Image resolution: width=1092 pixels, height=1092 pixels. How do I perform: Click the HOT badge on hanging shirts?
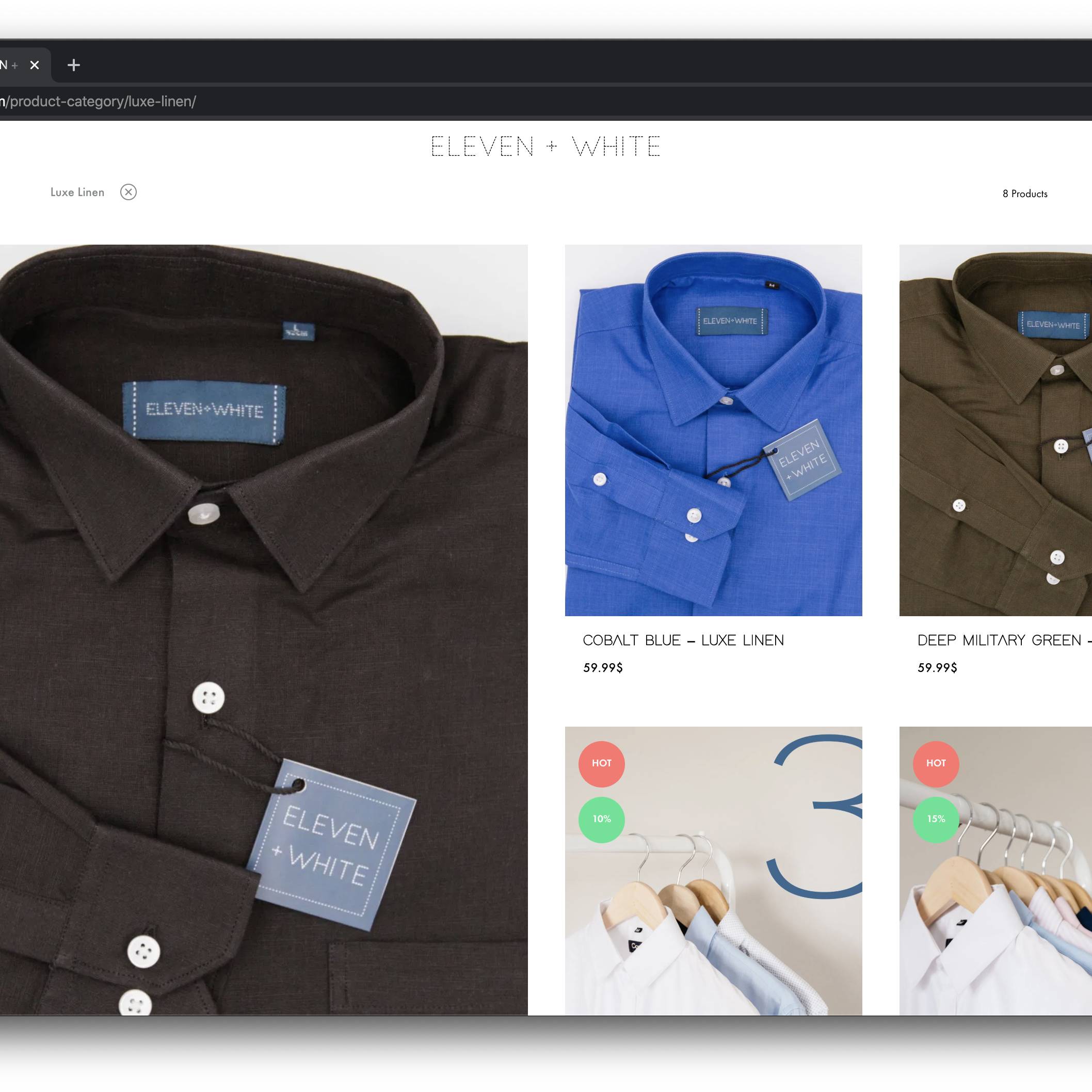(x=601, y=764)
